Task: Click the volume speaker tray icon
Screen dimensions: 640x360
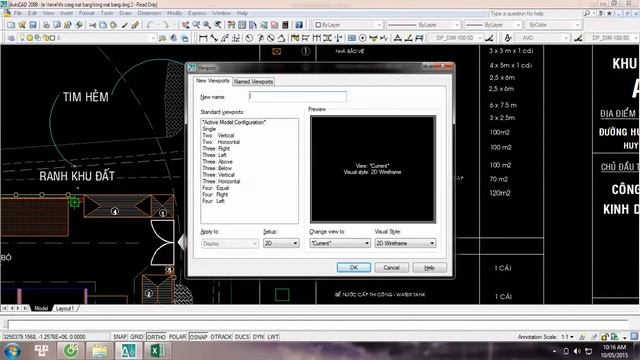Action: click(577, 351)
